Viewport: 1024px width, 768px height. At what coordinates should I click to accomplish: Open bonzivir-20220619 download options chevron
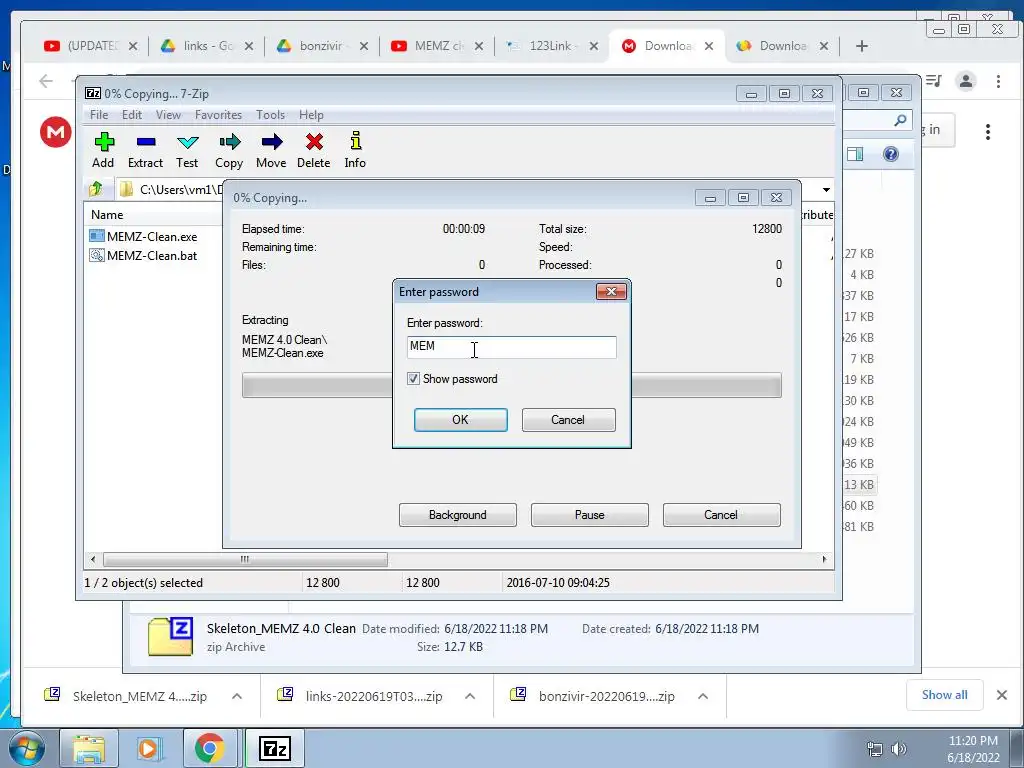[703, 696]
